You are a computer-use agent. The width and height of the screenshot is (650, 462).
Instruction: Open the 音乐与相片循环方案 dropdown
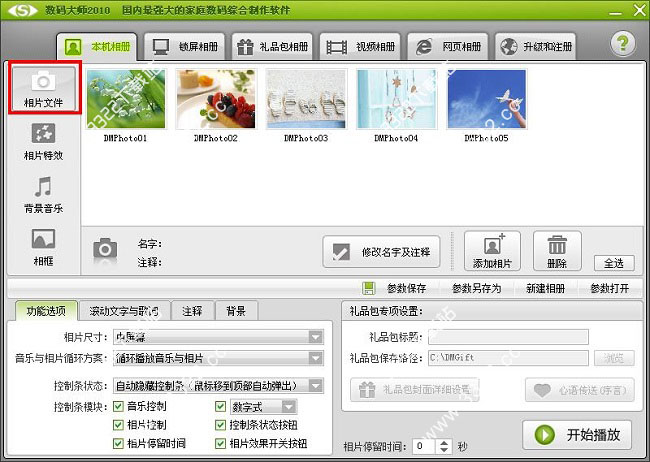[x=218, y=358]
